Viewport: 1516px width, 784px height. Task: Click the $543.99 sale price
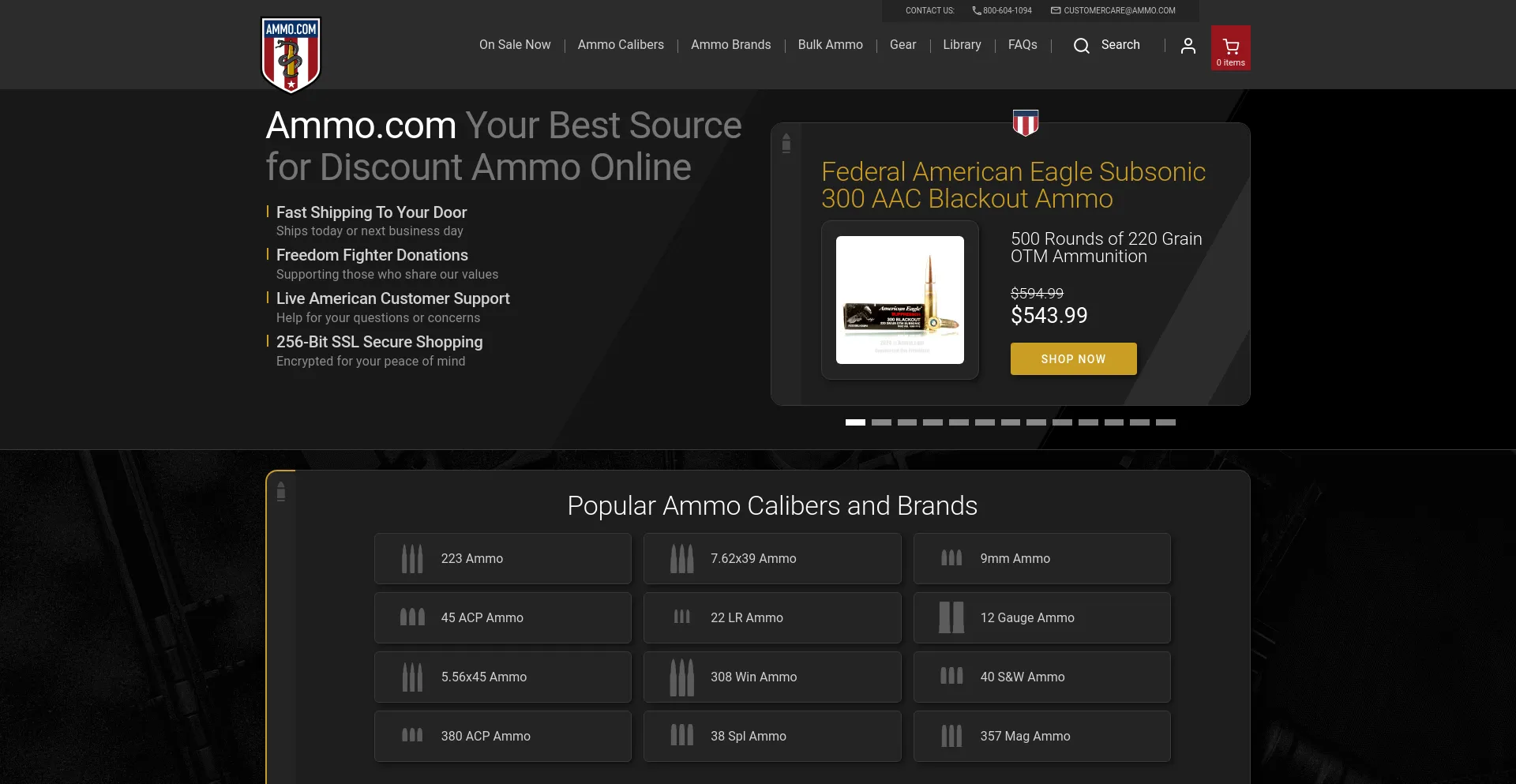click(x=1049, y=316)
